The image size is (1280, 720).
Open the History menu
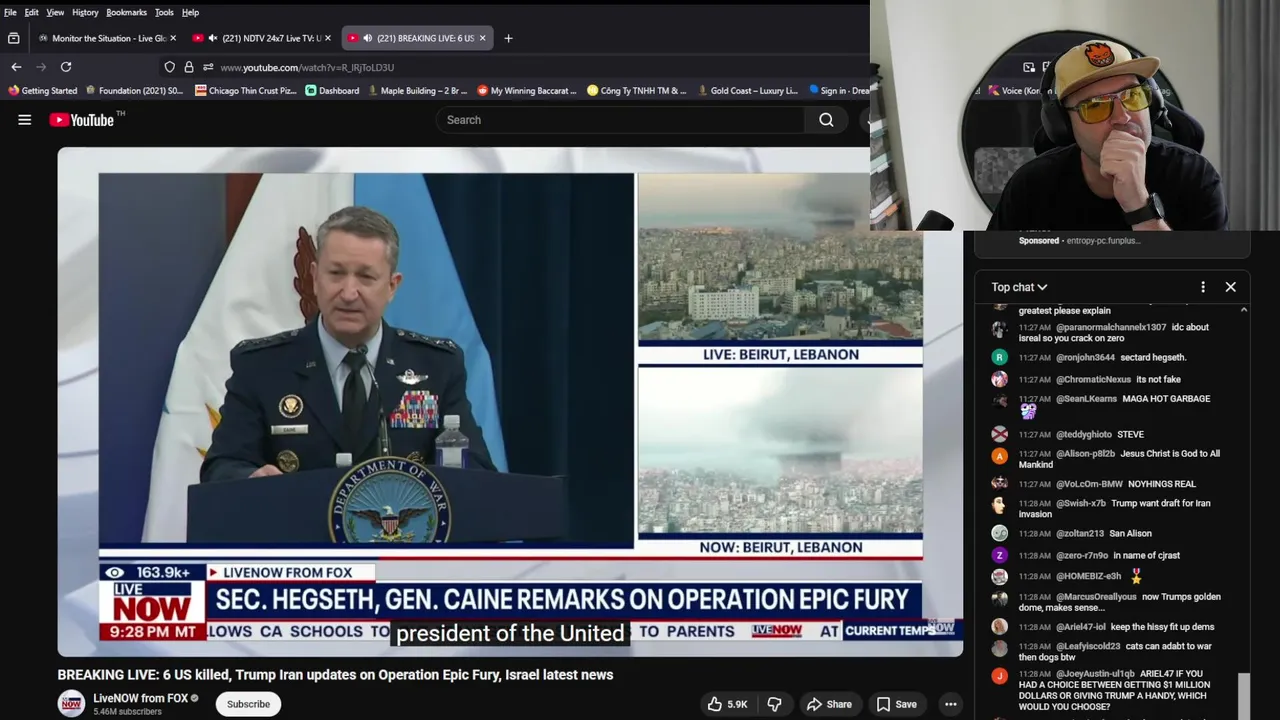pyautogui.click(x=85, y=12)
